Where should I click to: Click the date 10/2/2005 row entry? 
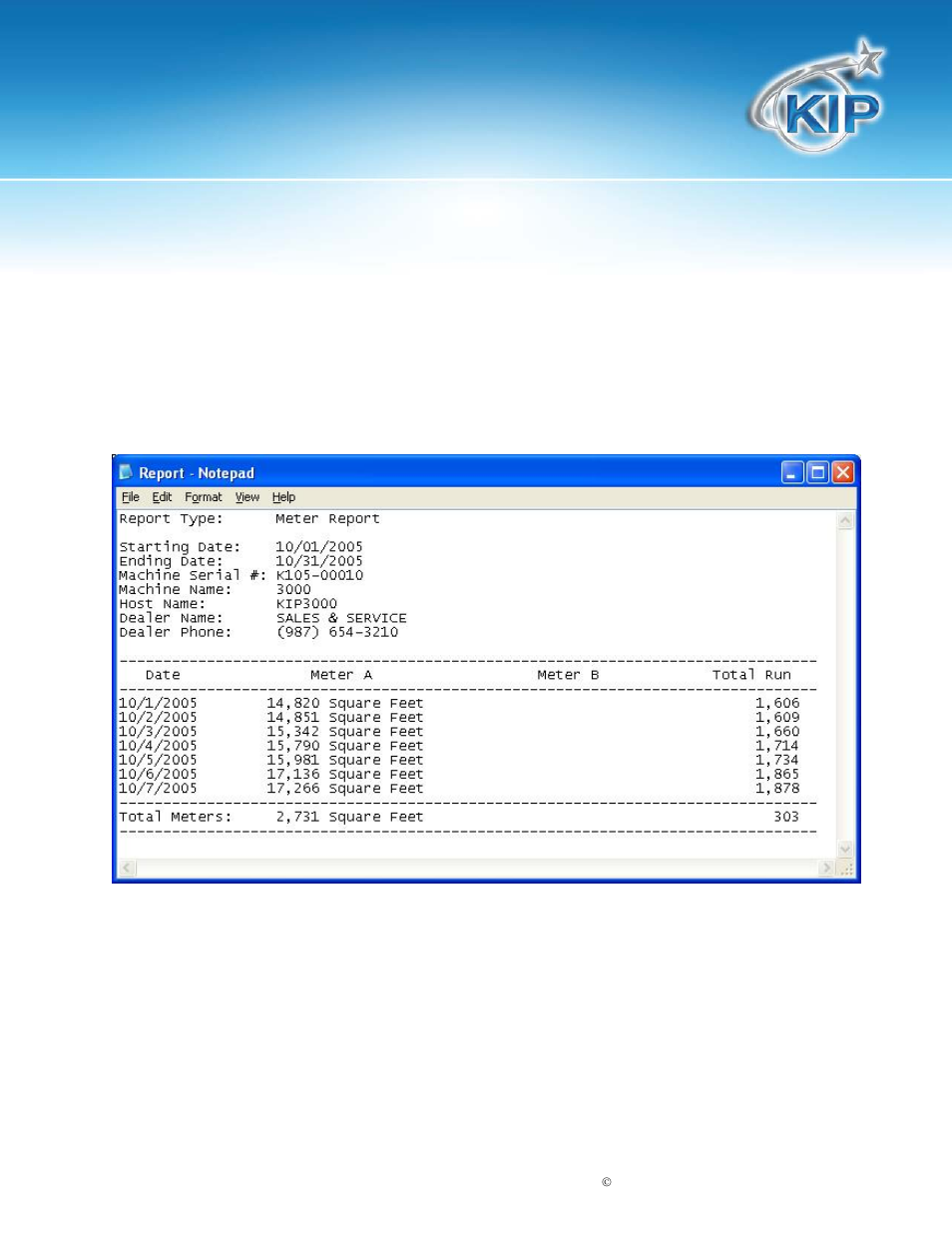tap(158, 718)
